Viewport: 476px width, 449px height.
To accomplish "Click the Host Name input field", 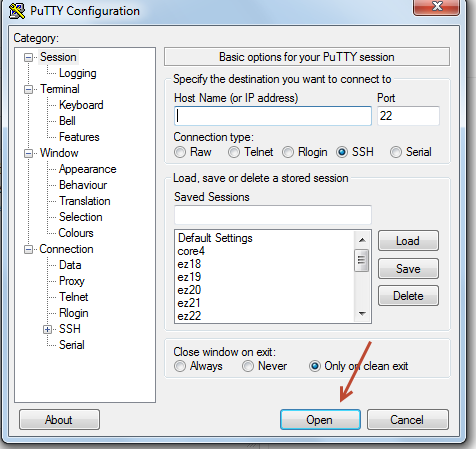I will tap(273, 116).
